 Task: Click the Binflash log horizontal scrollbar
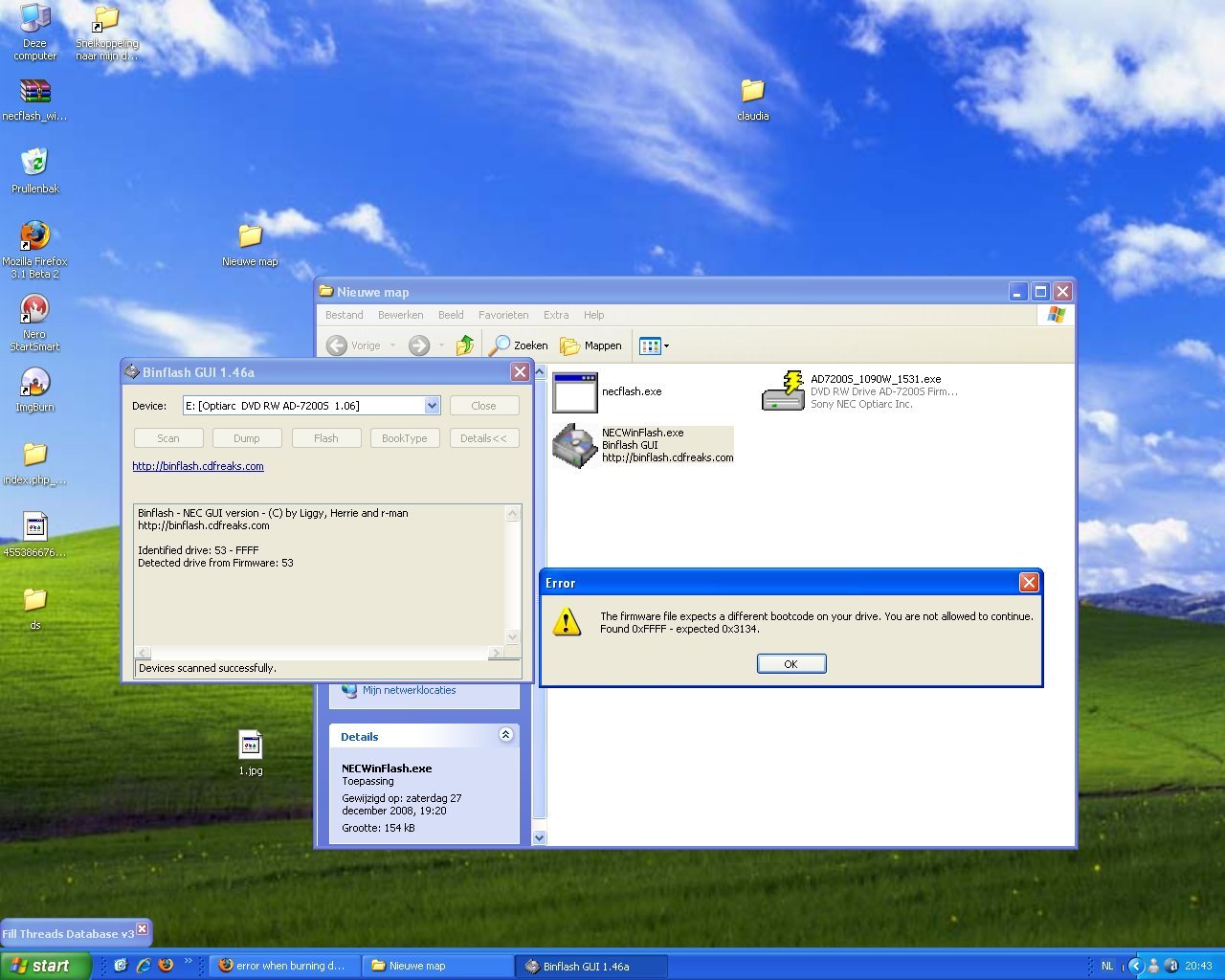tap(320, 653)
